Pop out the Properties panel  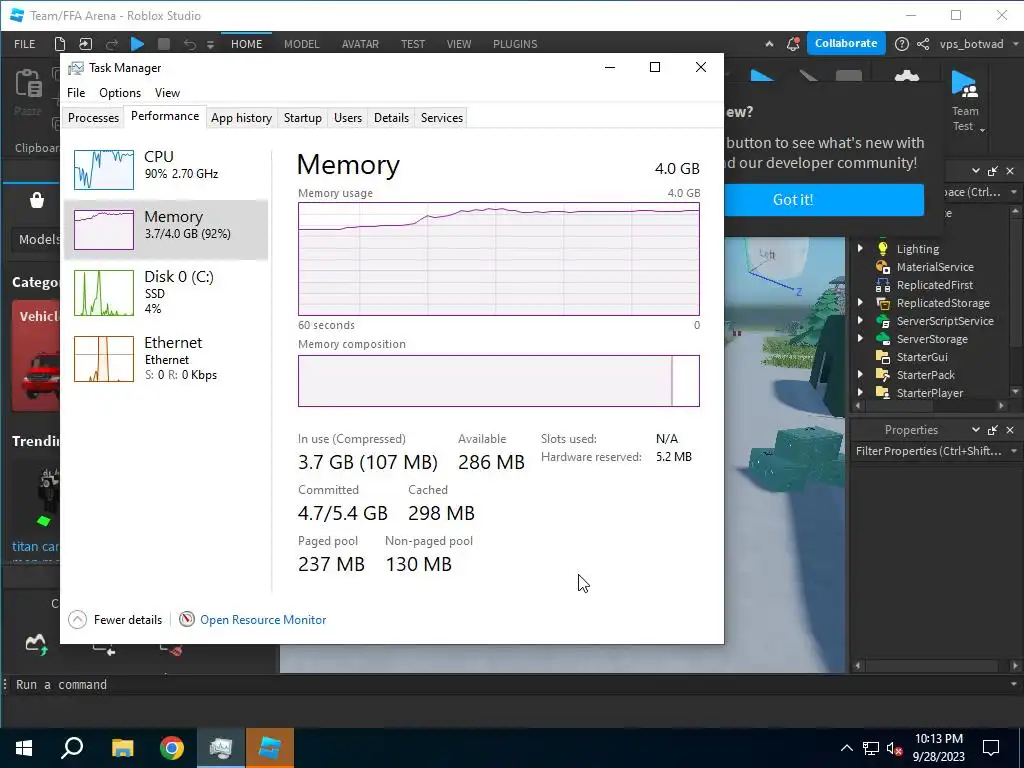(x=993, y=430)
